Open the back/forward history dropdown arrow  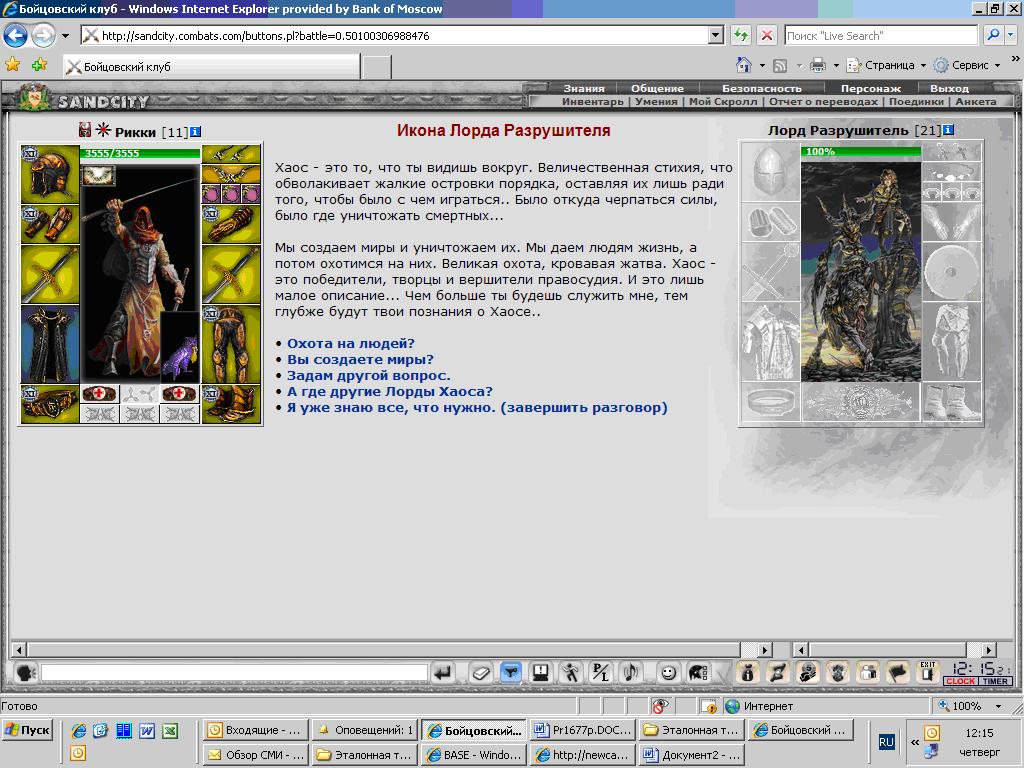[65, 35]
